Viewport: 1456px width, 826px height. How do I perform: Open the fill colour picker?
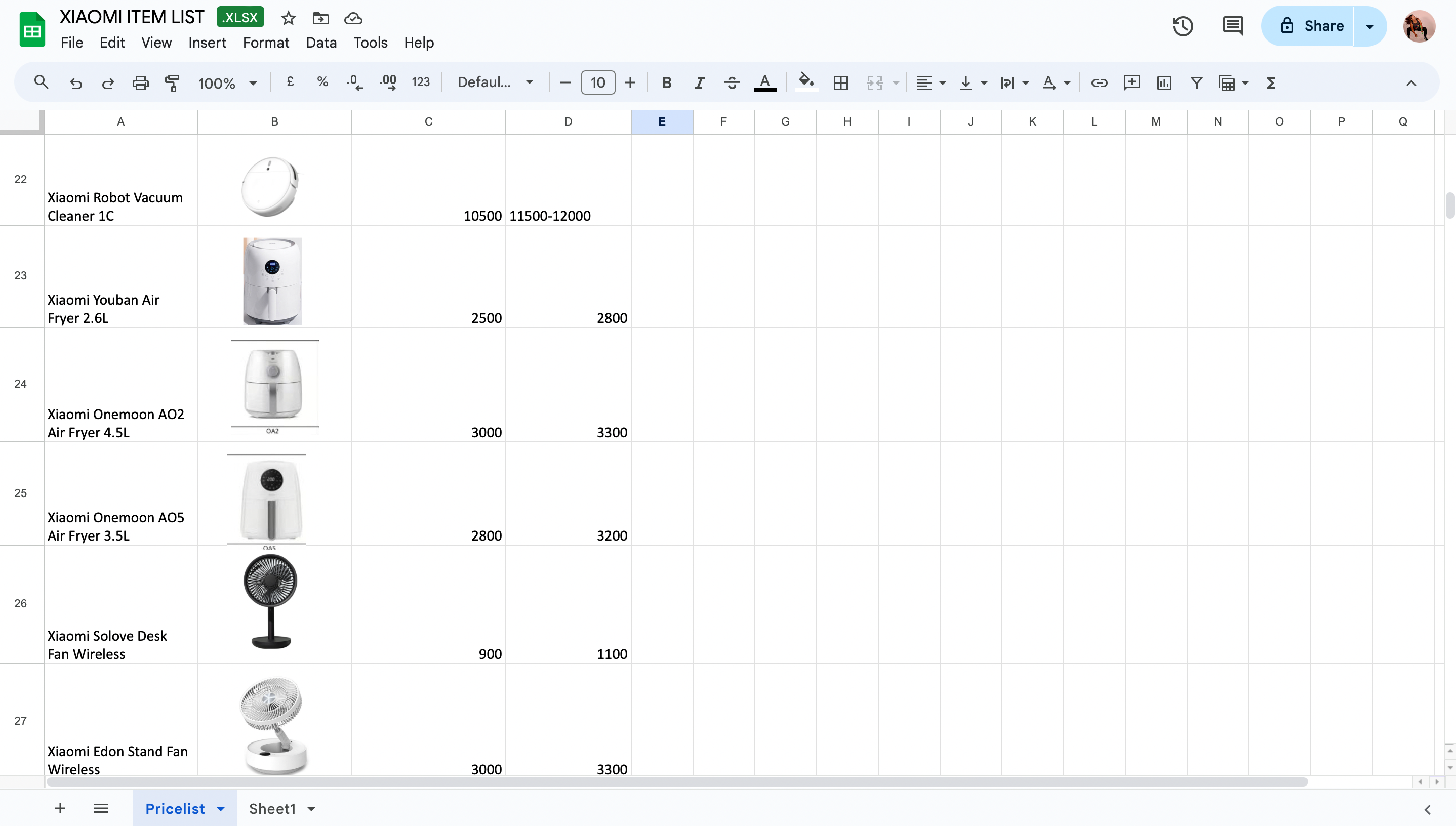(x=806, y=83)
